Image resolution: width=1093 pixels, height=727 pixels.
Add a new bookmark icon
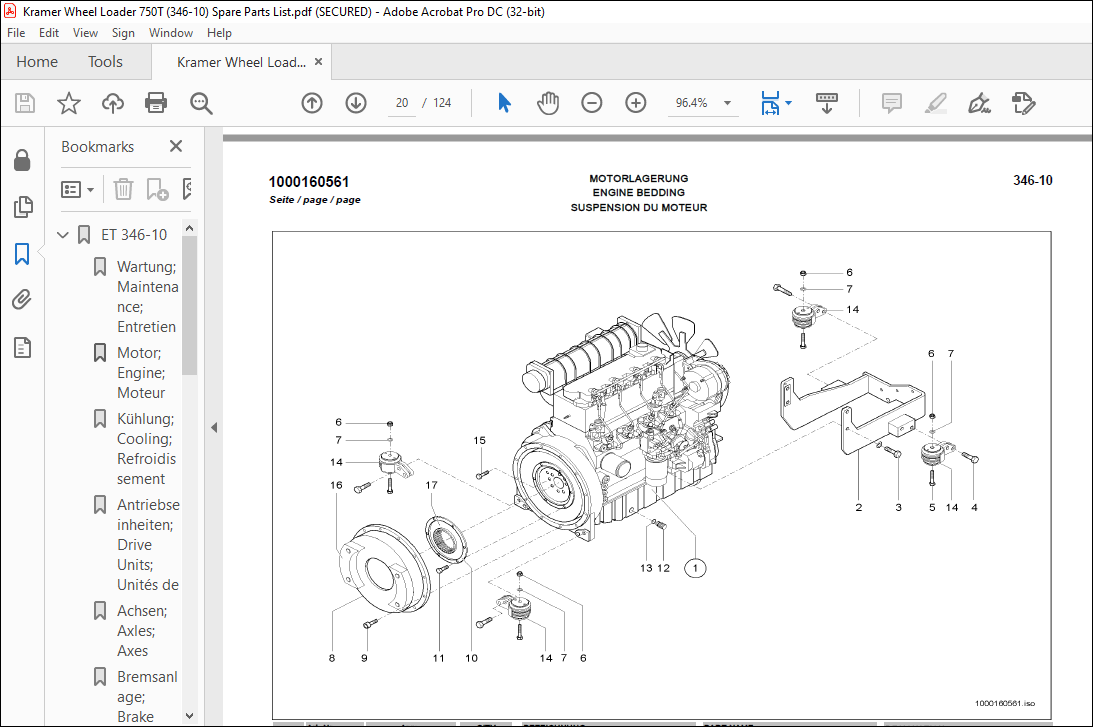[157, 189]
